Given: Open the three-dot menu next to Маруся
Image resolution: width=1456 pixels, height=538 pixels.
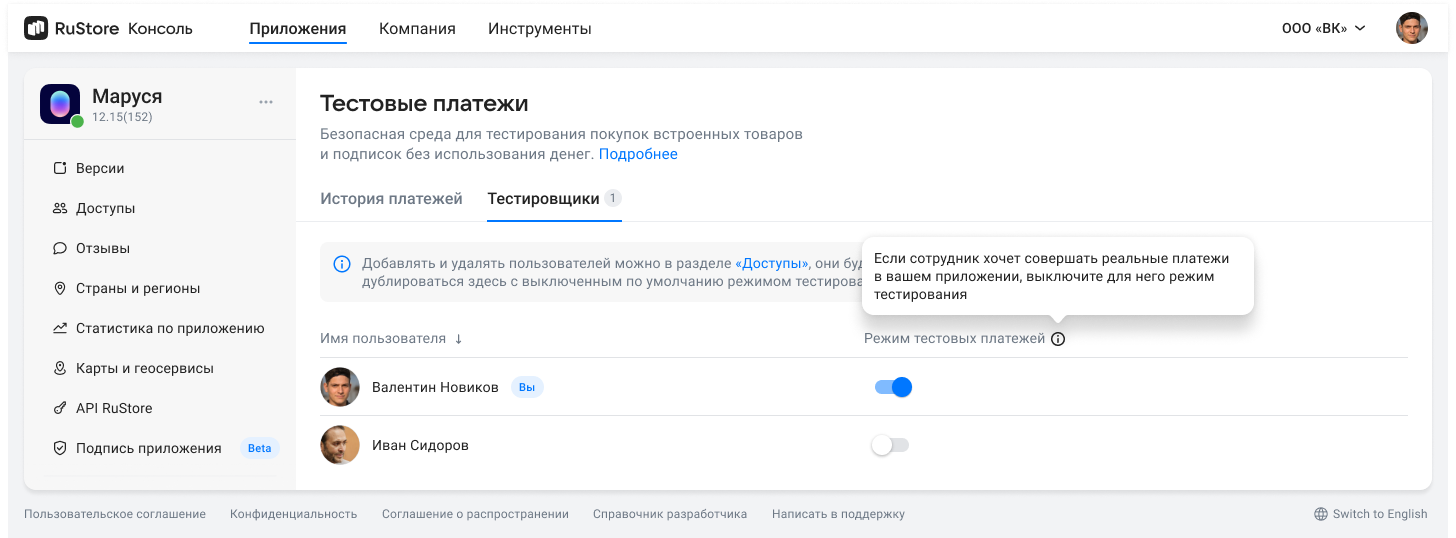Looking at the screenshot, I should (x=266, y=102).
